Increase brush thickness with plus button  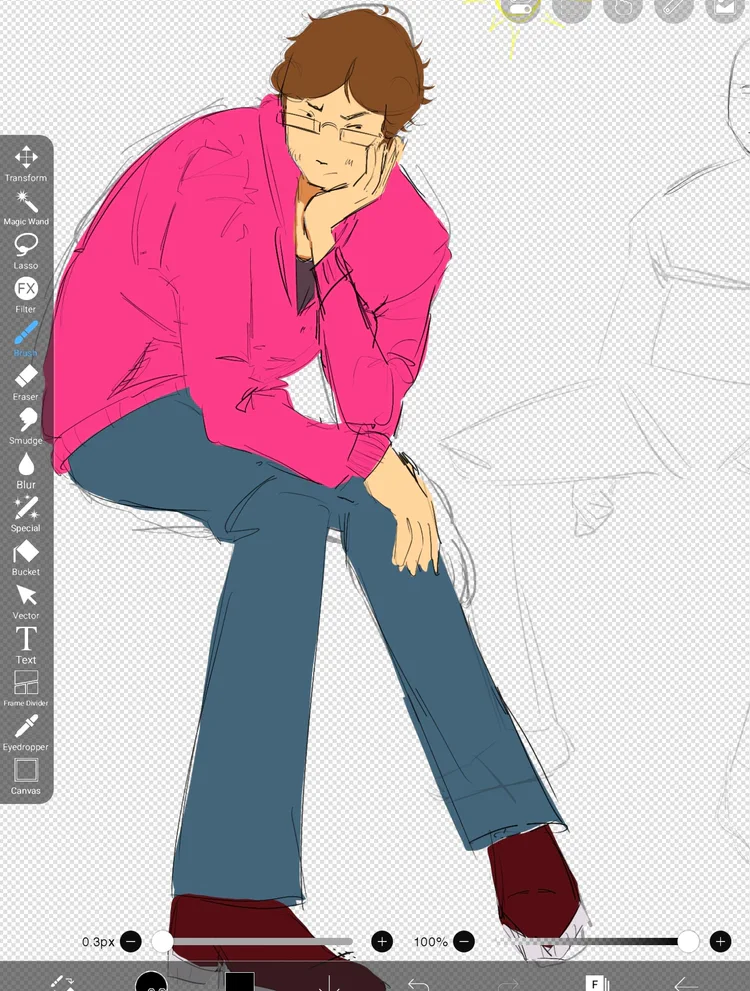pos(382,942)
